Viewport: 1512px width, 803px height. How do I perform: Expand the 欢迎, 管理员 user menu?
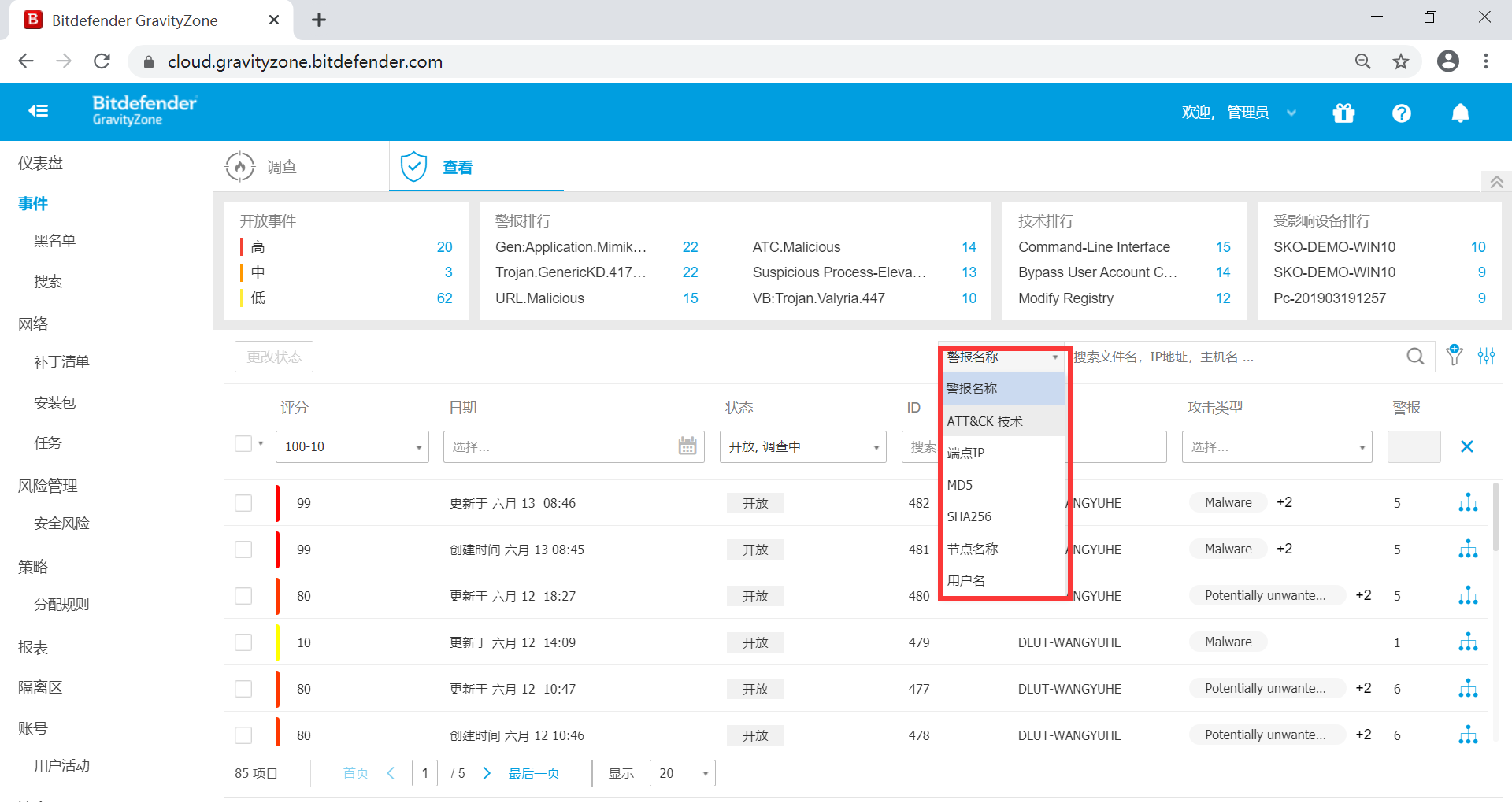pos(1239,113)
